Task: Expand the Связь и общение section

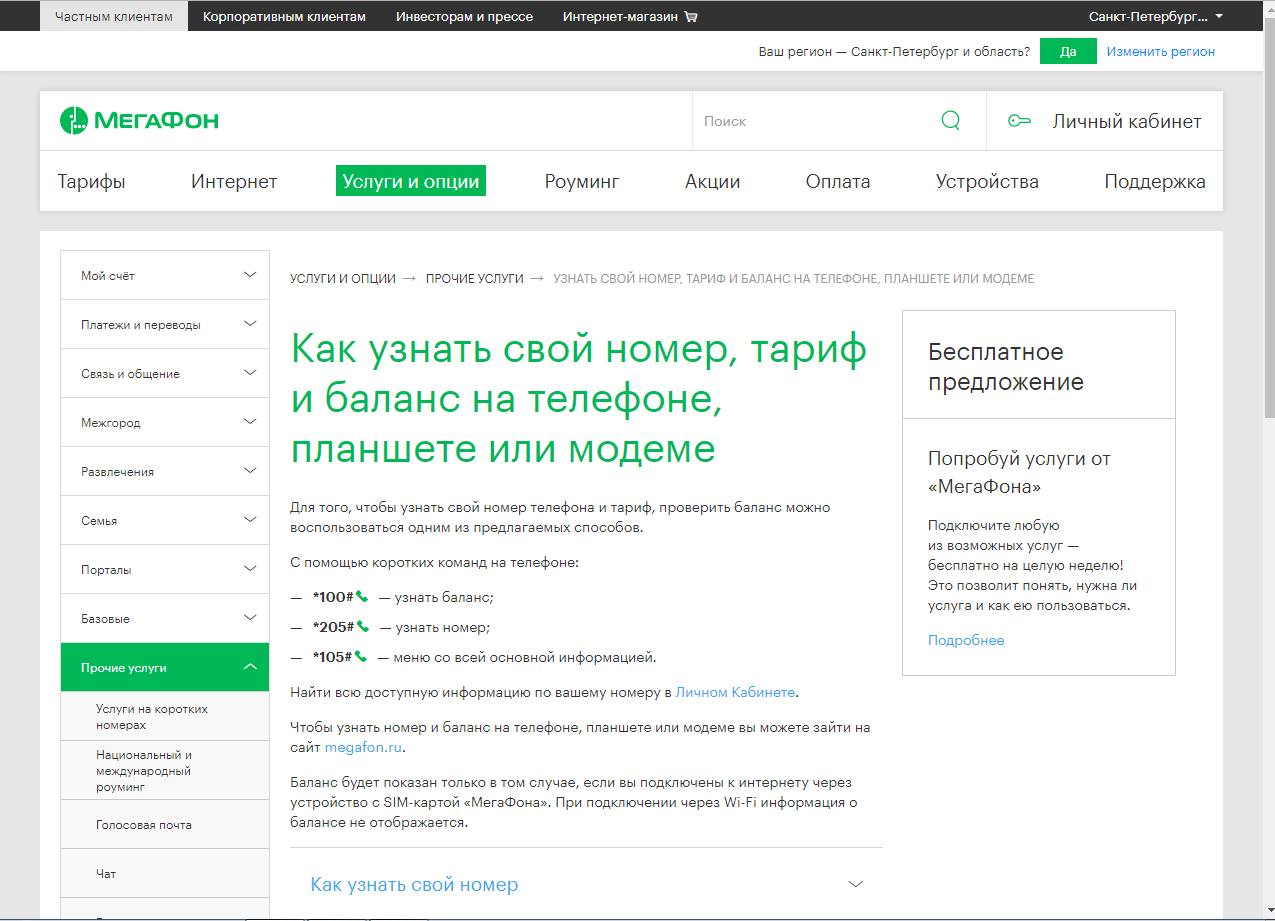Action: pos(165,373)
